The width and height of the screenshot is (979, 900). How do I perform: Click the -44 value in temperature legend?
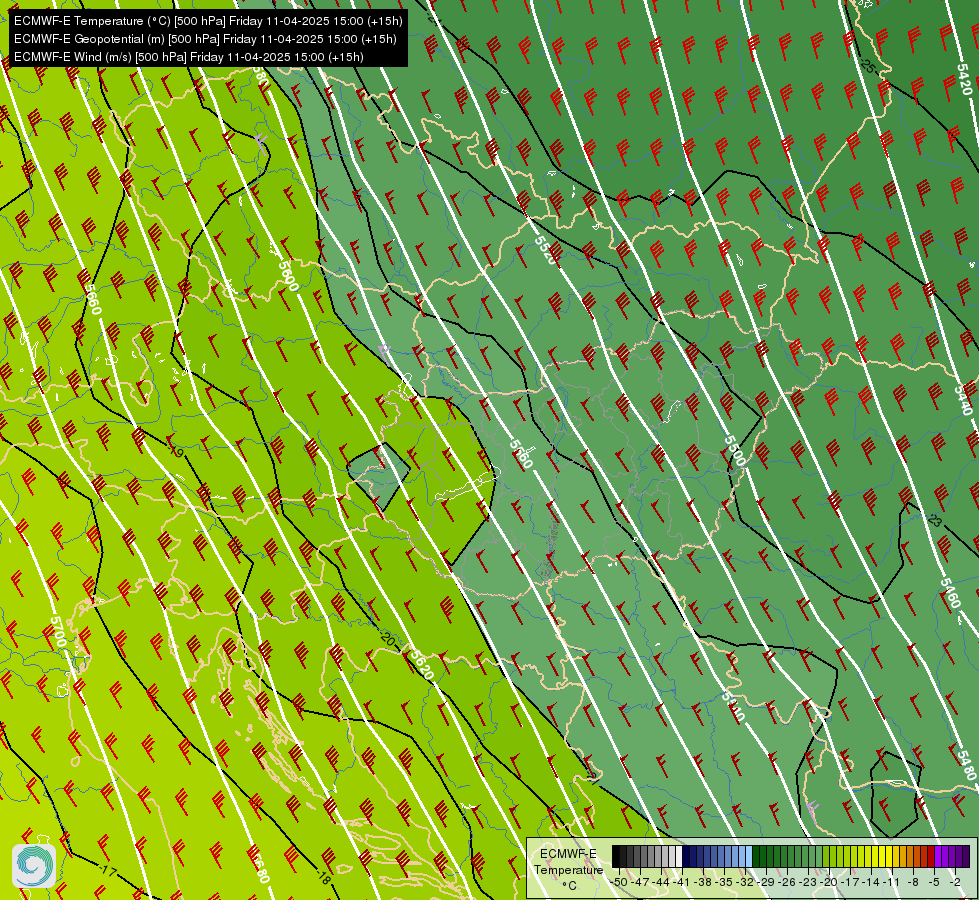661,882
